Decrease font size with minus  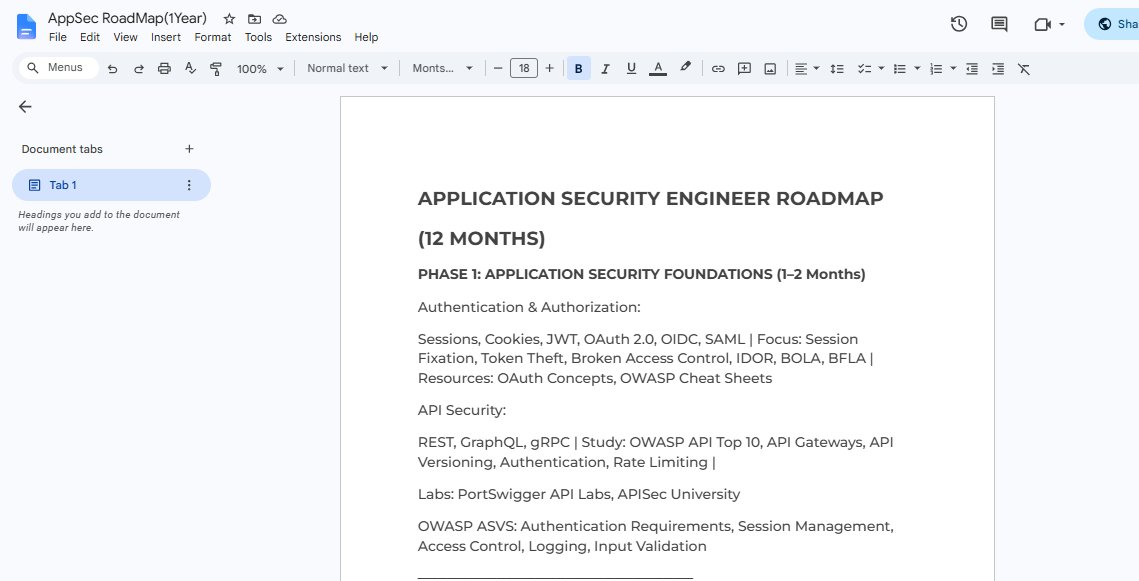(x=498, y=68)
